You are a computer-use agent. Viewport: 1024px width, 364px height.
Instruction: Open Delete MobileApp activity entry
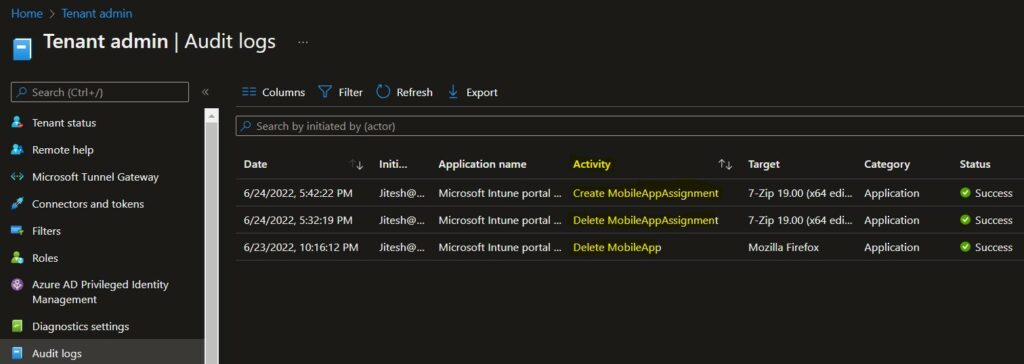[617, 247]
